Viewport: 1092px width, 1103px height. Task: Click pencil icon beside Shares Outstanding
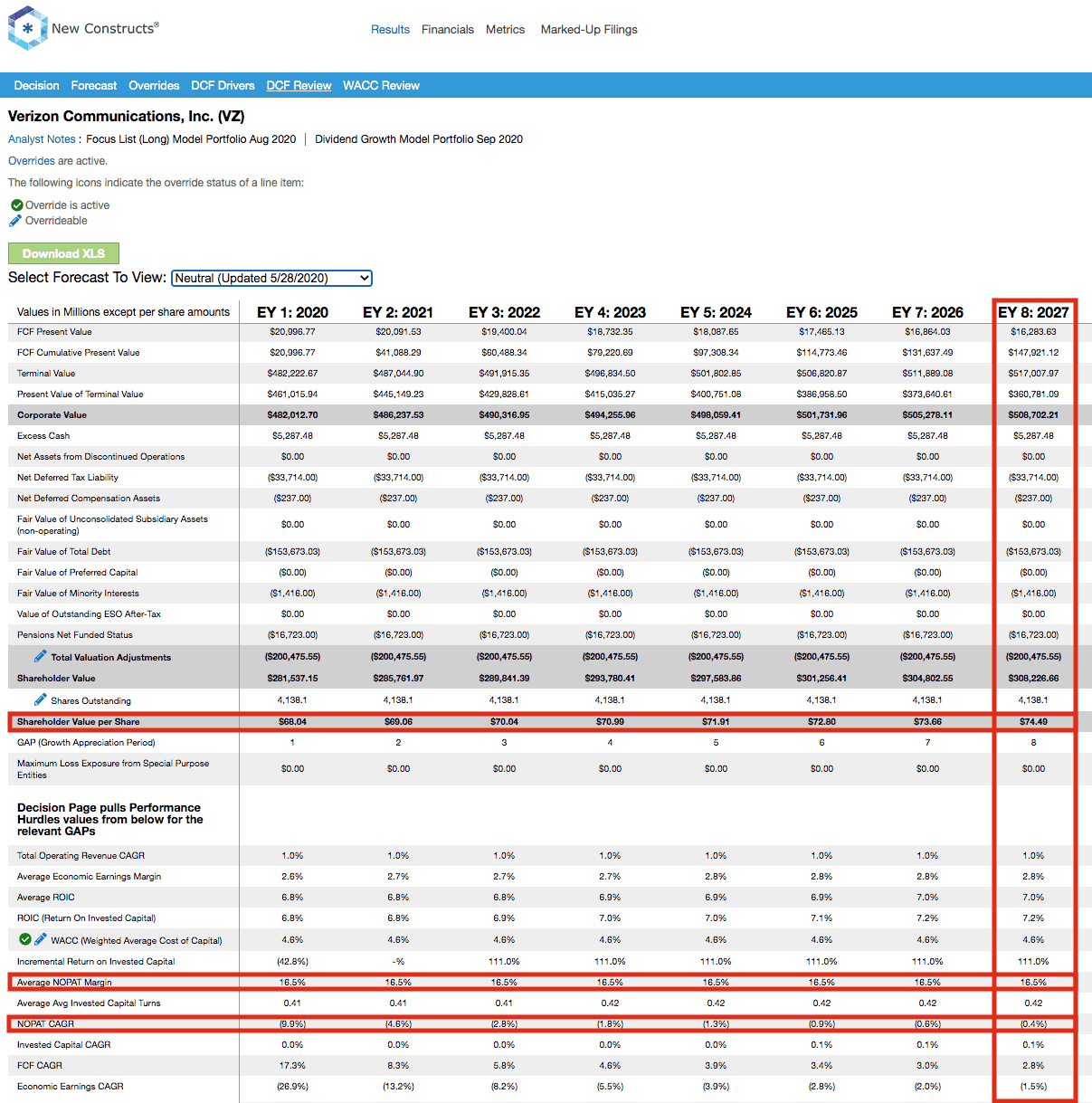[41, 699]
